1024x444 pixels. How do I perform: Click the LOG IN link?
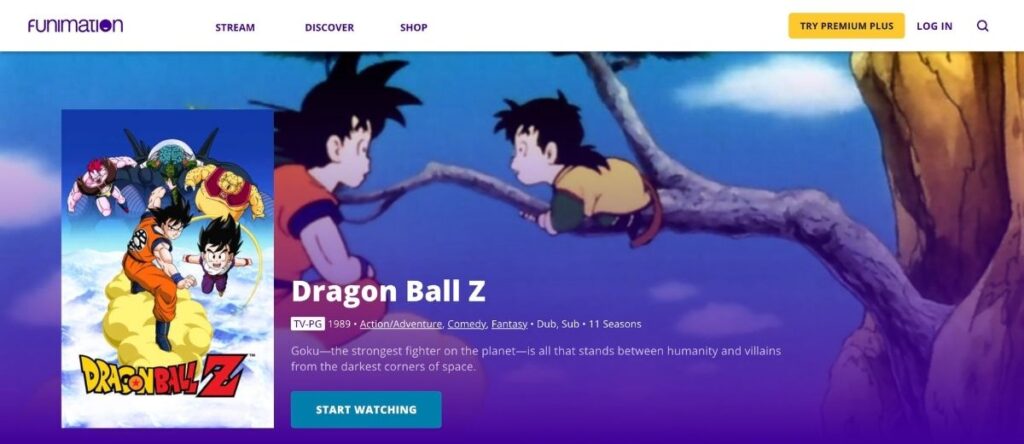tap(934, 26)
